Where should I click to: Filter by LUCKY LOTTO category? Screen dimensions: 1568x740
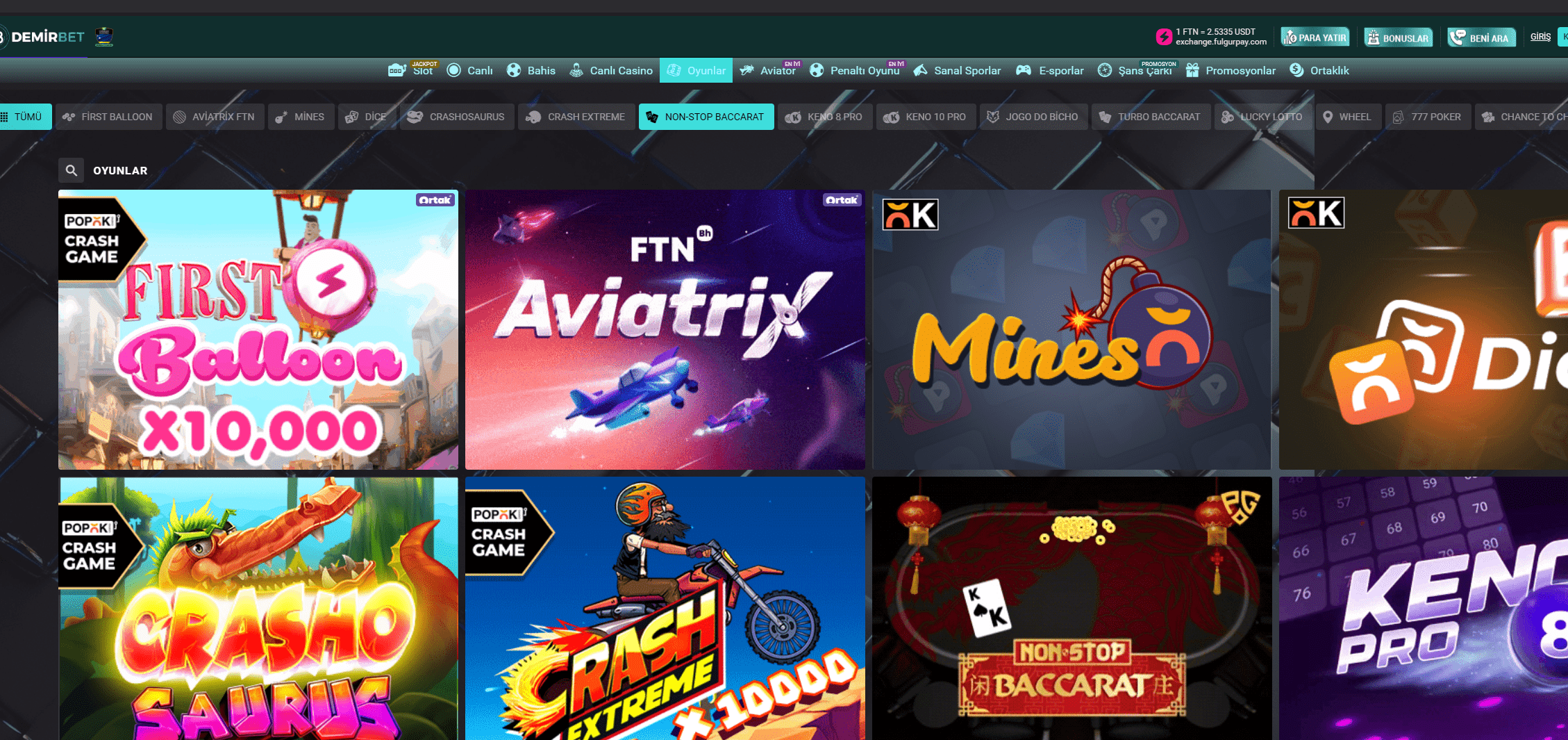point(1263,117)
